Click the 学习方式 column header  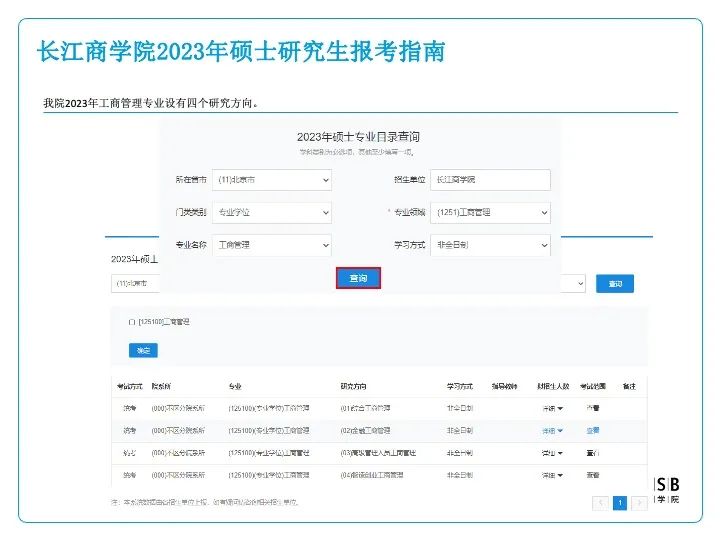(x=460, y=387)
